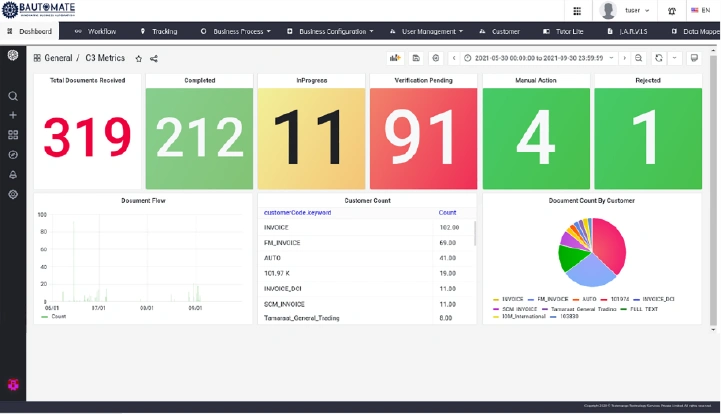Shift the time range forward
The image size is (721, 414).
[x=624, y=58]
